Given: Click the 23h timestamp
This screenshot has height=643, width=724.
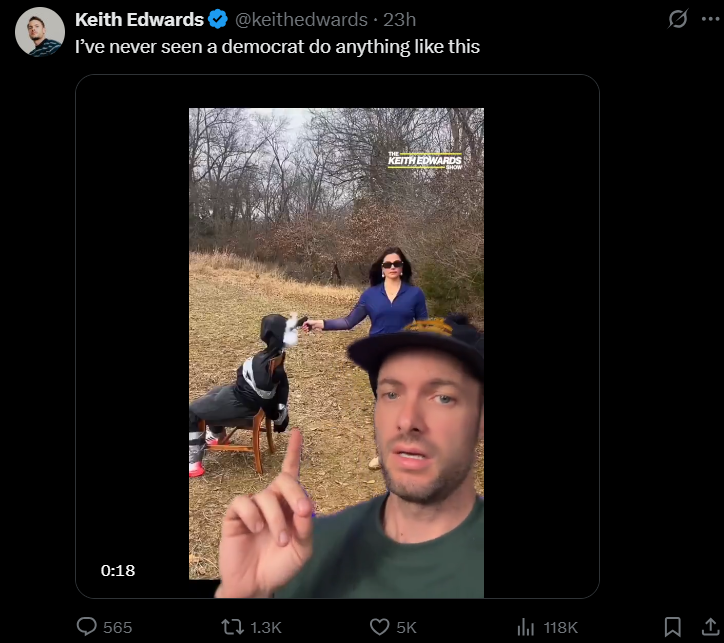Looking at the screenshot, I should 399,19.
